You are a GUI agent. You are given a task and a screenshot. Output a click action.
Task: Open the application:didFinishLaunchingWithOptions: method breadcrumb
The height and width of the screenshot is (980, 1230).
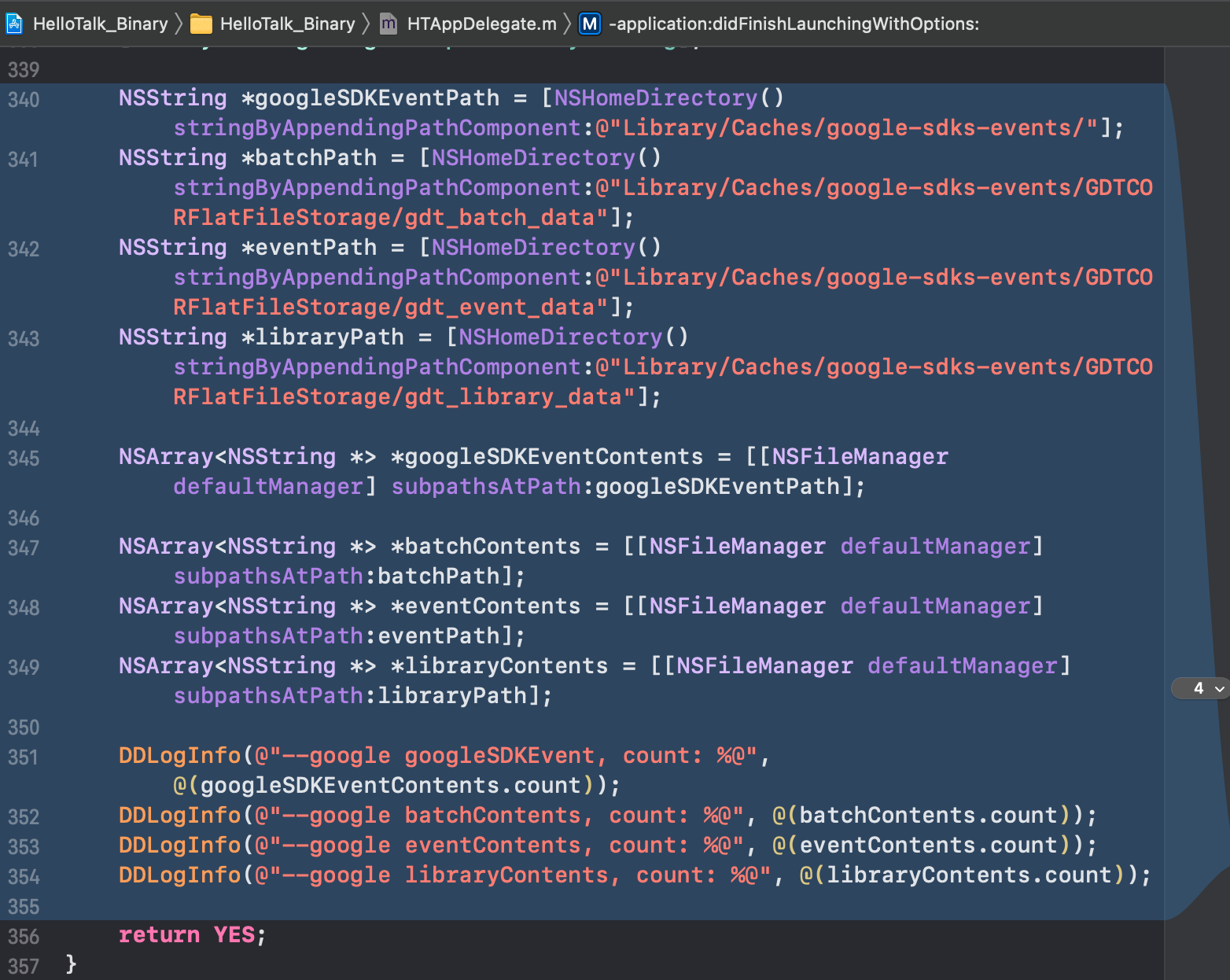tap(794, 24)
